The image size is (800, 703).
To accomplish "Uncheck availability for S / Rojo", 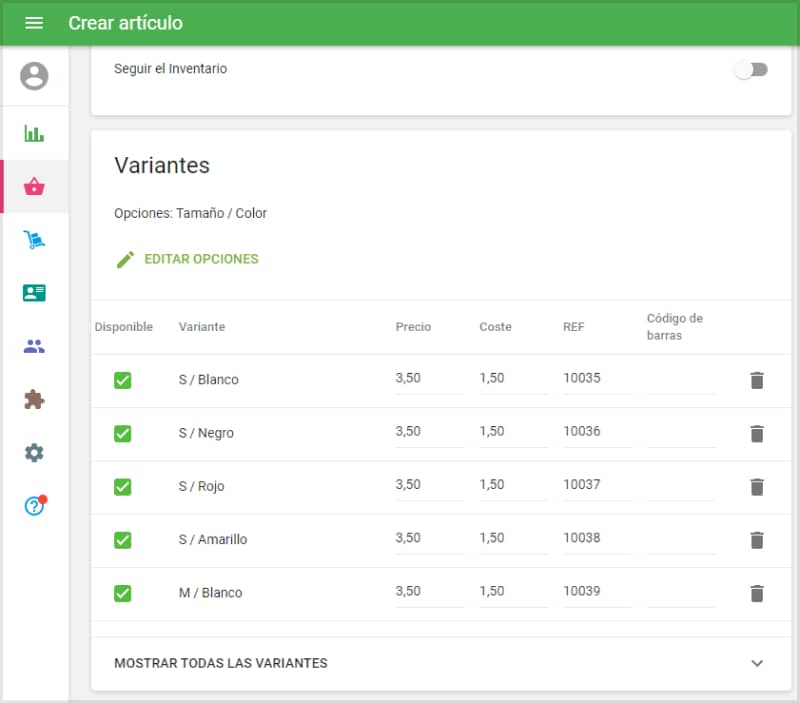I will point(123,486).
